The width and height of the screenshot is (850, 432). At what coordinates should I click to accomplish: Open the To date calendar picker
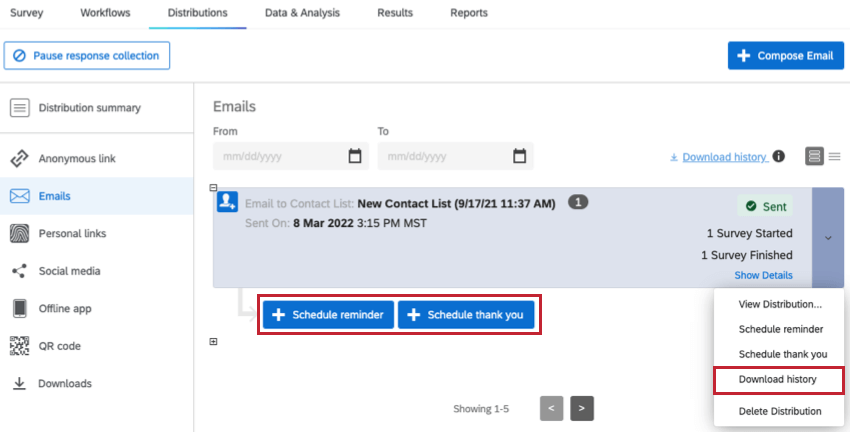coord(519,156)
